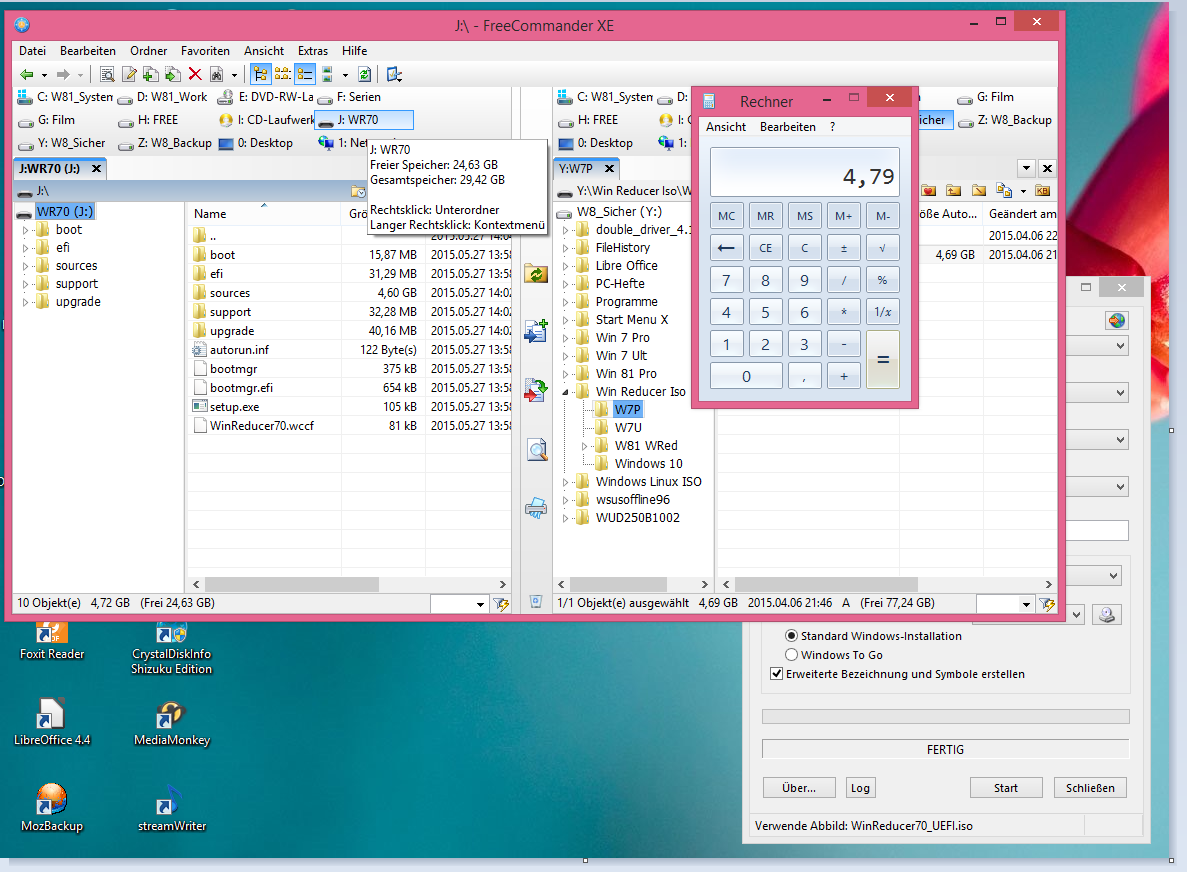Open the Back history dropdown arrow
1187x872 pixels.
click(x=44, y=75)
